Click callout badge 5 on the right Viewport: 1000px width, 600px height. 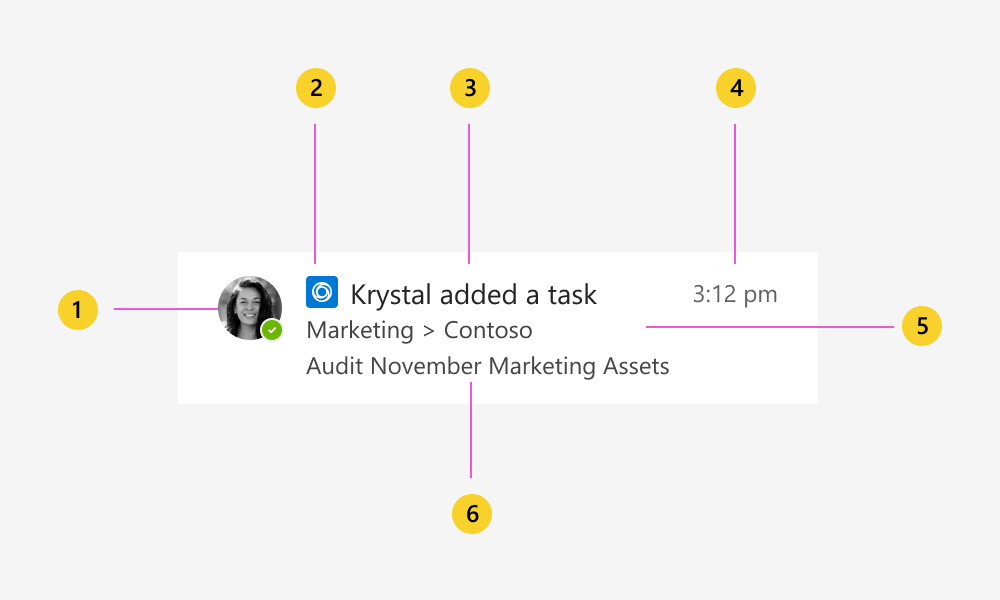coord(921,326)
